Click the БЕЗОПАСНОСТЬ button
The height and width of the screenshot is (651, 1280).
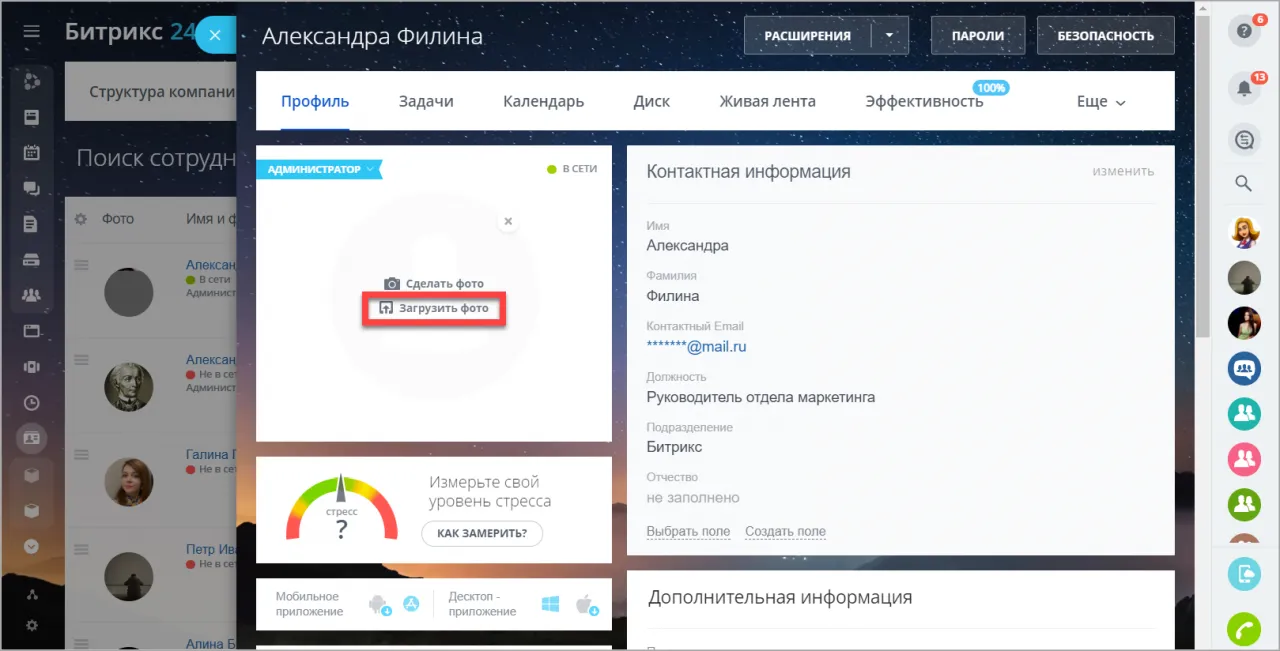pos(1105,35)
